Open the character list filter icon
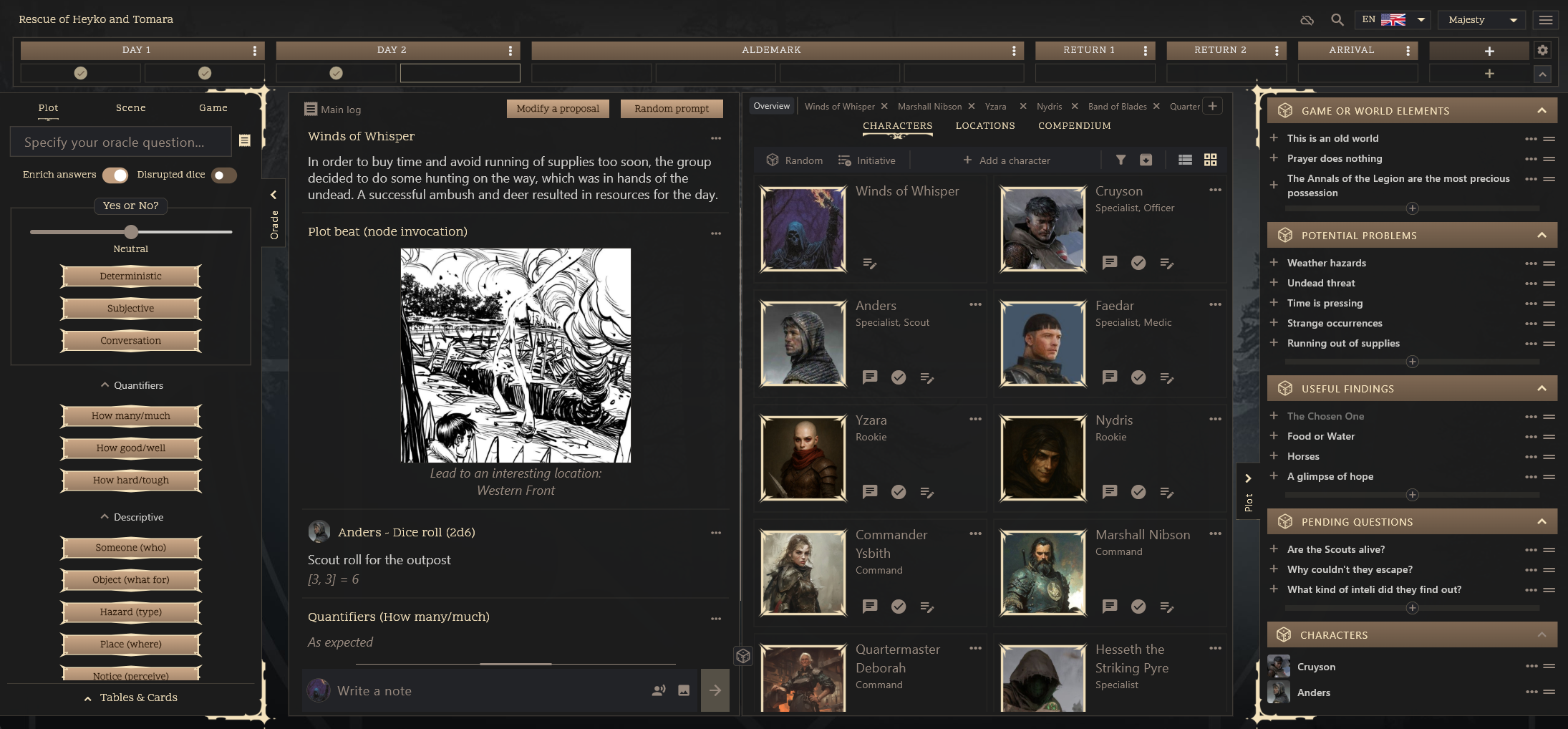Screen dimensions: 1568x729 point(1121,160)
